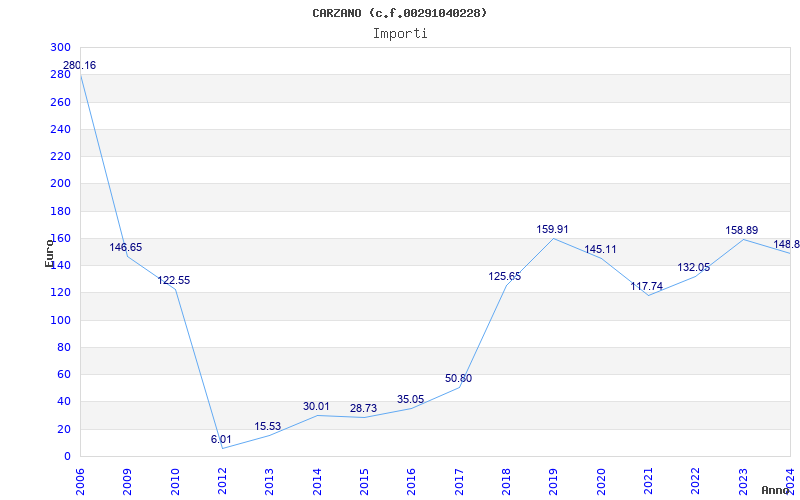Select the 132.05 data label
The width and height of the screenshot is (800, 500).
pos(693,267)
